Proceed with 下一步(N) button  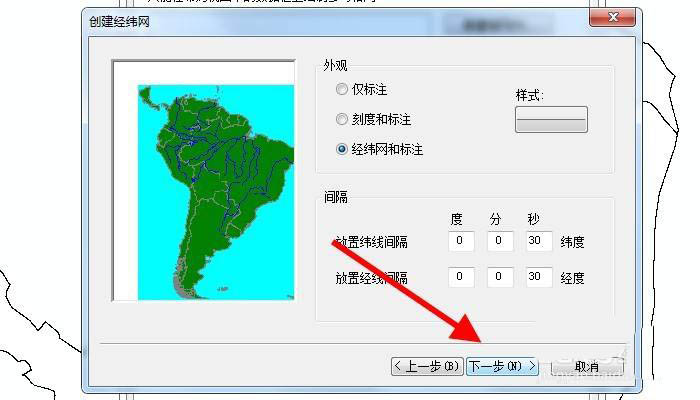pos(502,367)
